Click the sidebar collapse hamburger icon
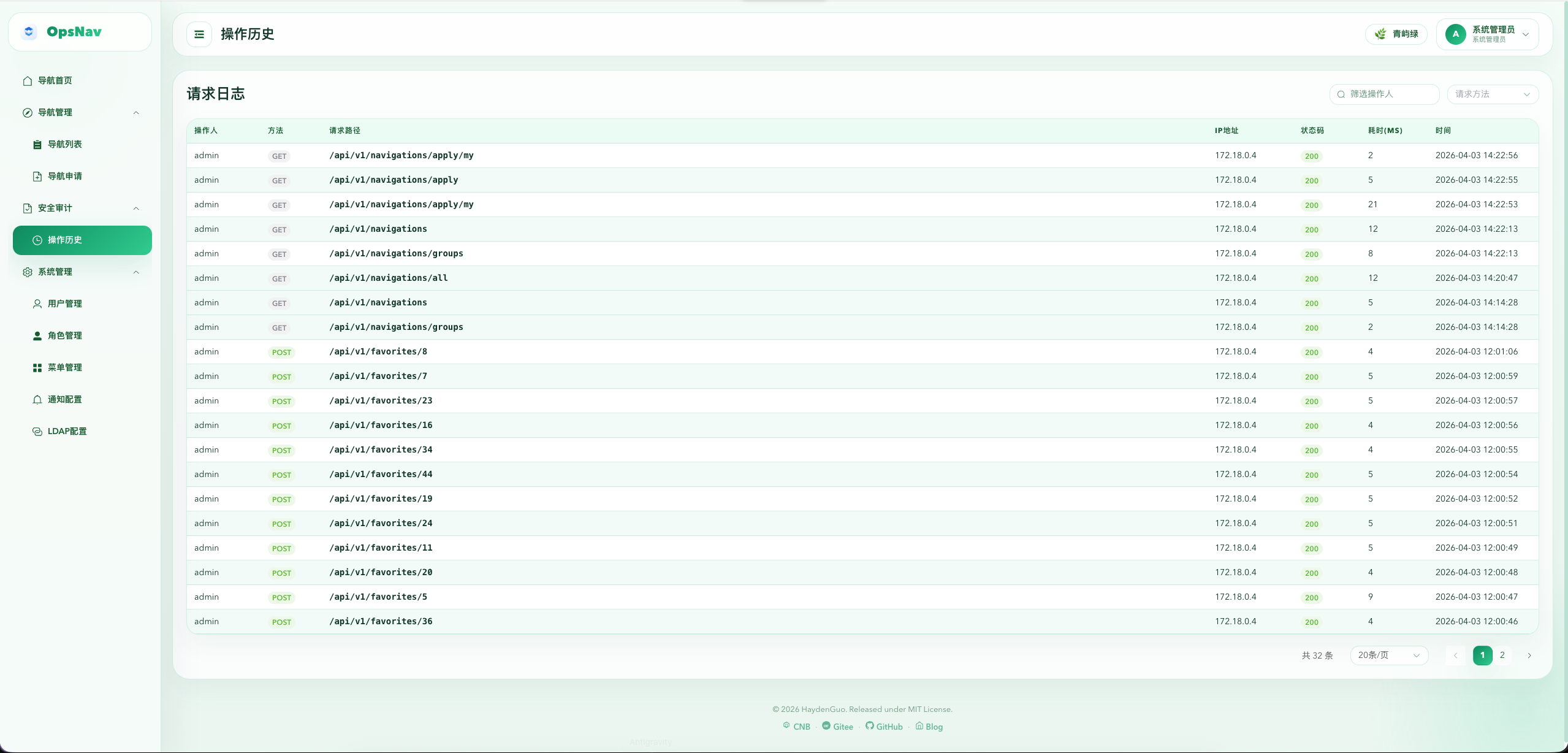Screen dimensions: 1568x753 coord(199,34)
